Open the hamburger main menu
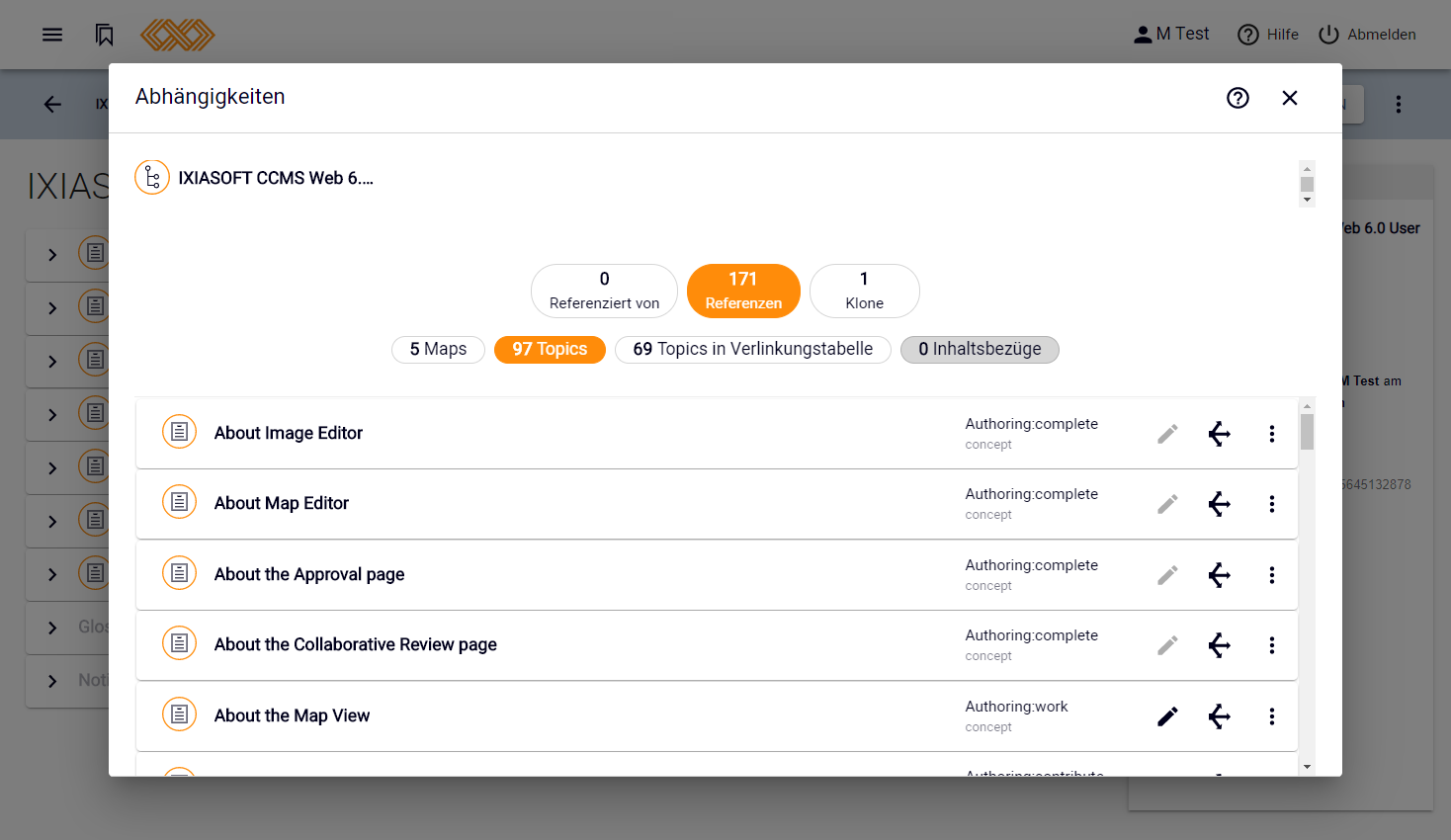 tap(52, 35)
